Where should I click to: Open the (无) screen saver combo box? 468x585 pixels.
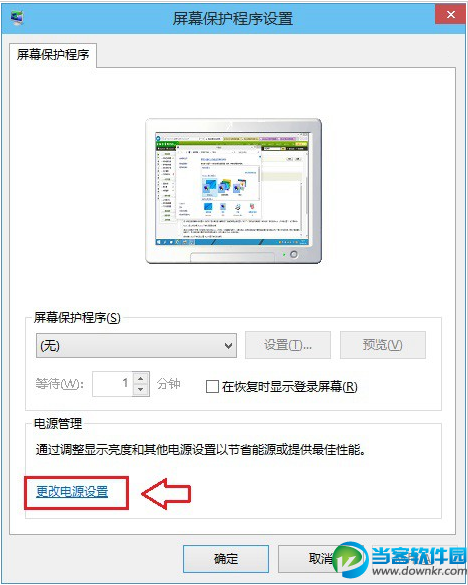tap(136, 345)
